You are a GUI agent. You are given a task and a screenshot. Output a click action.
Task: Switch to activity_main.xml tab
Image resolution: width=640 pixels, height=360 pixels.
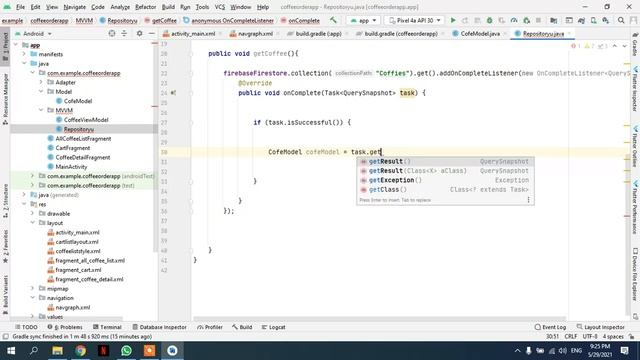193,33
